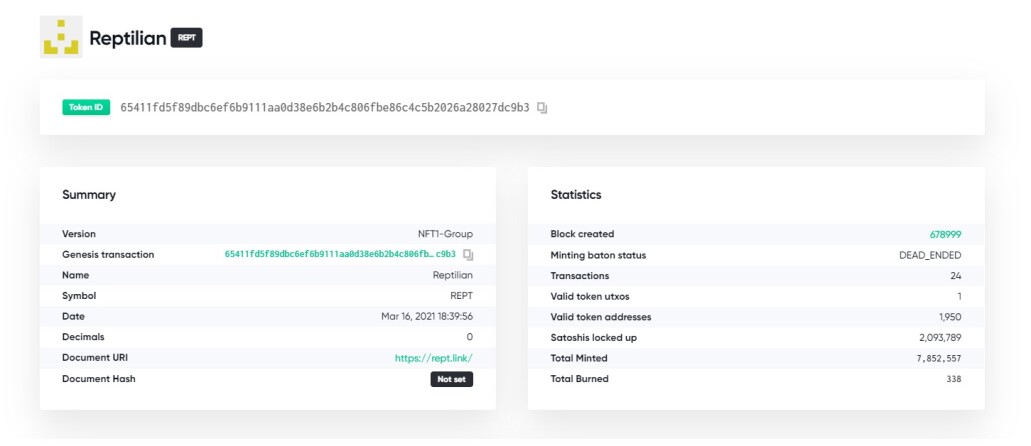The width and height of the screenshot is (1031, 446).
Task: Click the Not set document hash badge
Action: coord(452,380)
